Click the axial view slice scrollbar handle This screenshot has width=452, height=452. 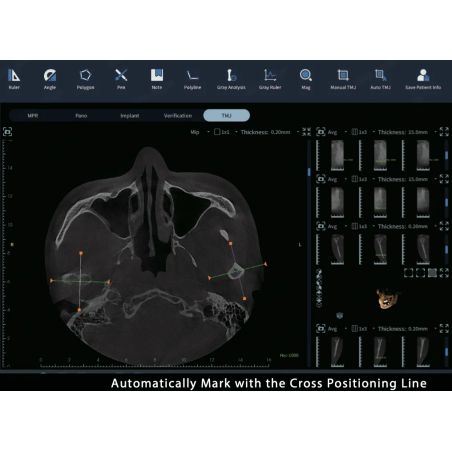click(309, 172)
